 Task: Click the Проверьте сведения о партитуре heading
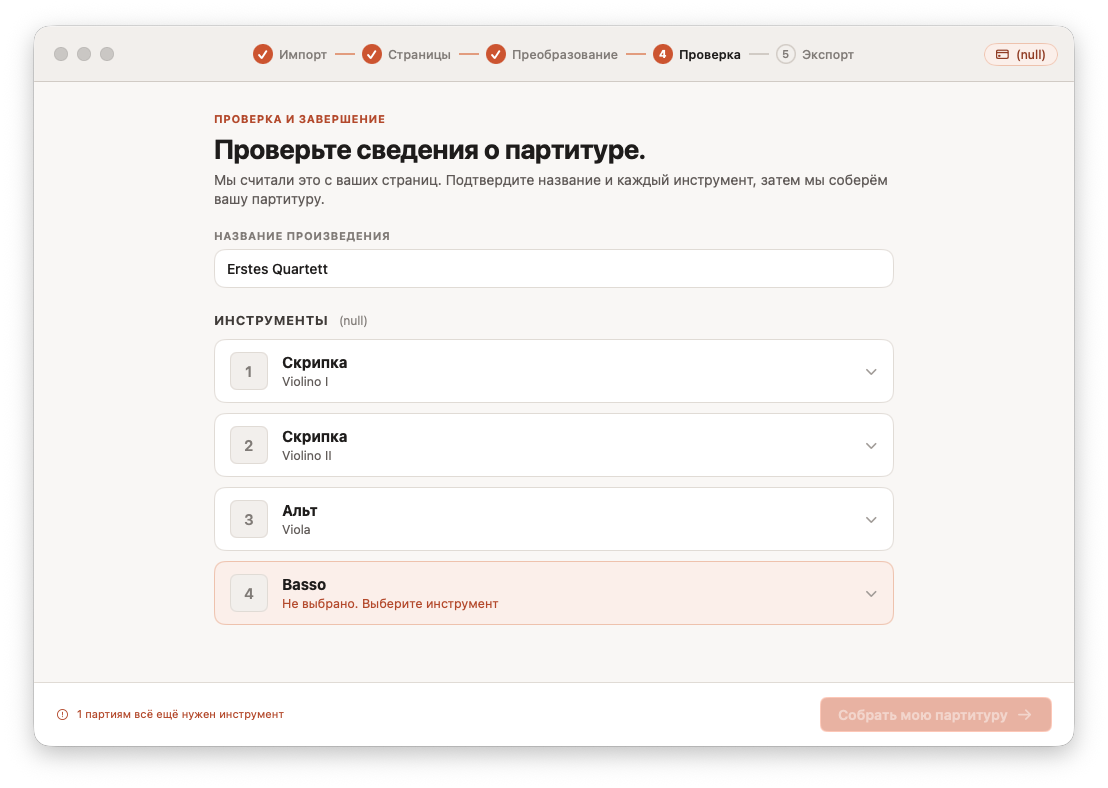tap(430, 150)
